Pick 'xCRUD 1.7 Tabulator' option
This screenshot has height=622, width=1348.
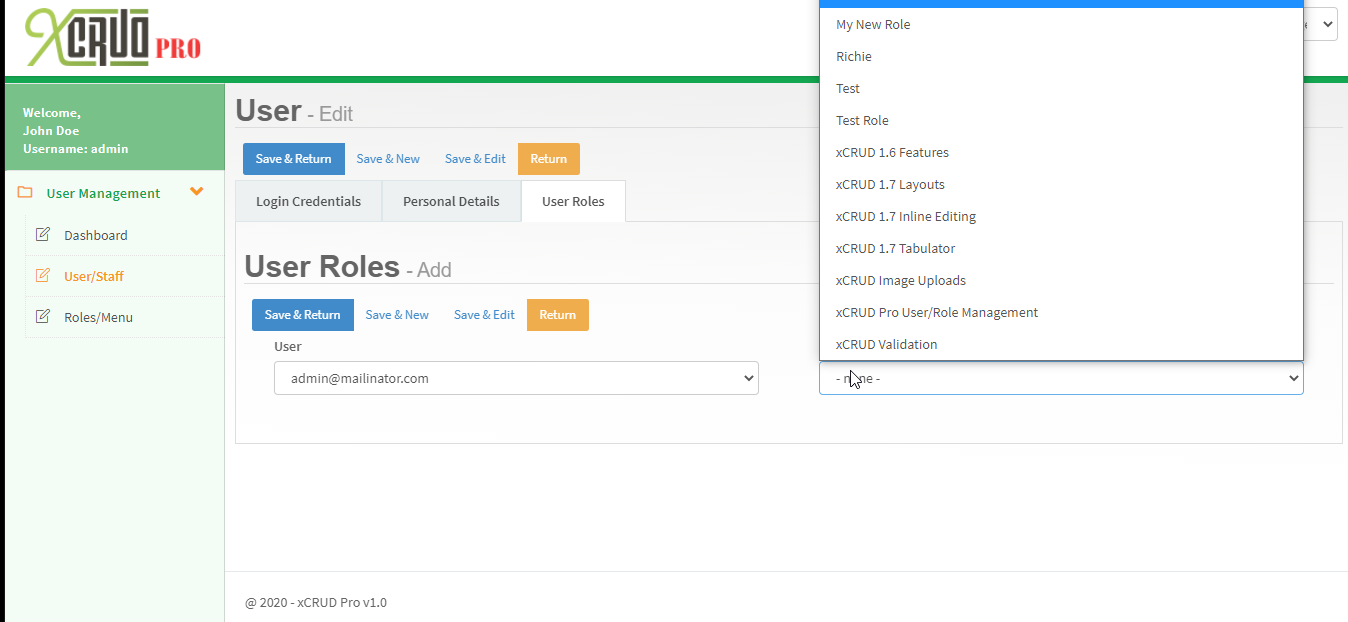coord(1061,248)
